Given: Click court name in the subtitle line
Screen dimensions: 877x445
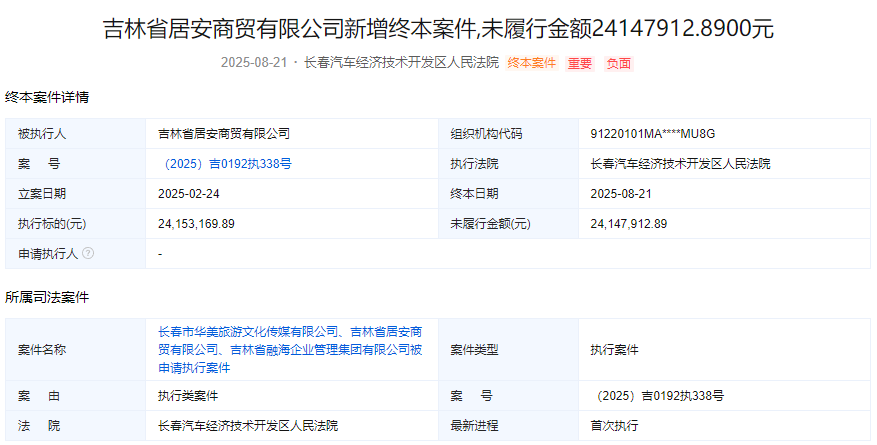Looking at the screenshot, I should click(401, 63).
